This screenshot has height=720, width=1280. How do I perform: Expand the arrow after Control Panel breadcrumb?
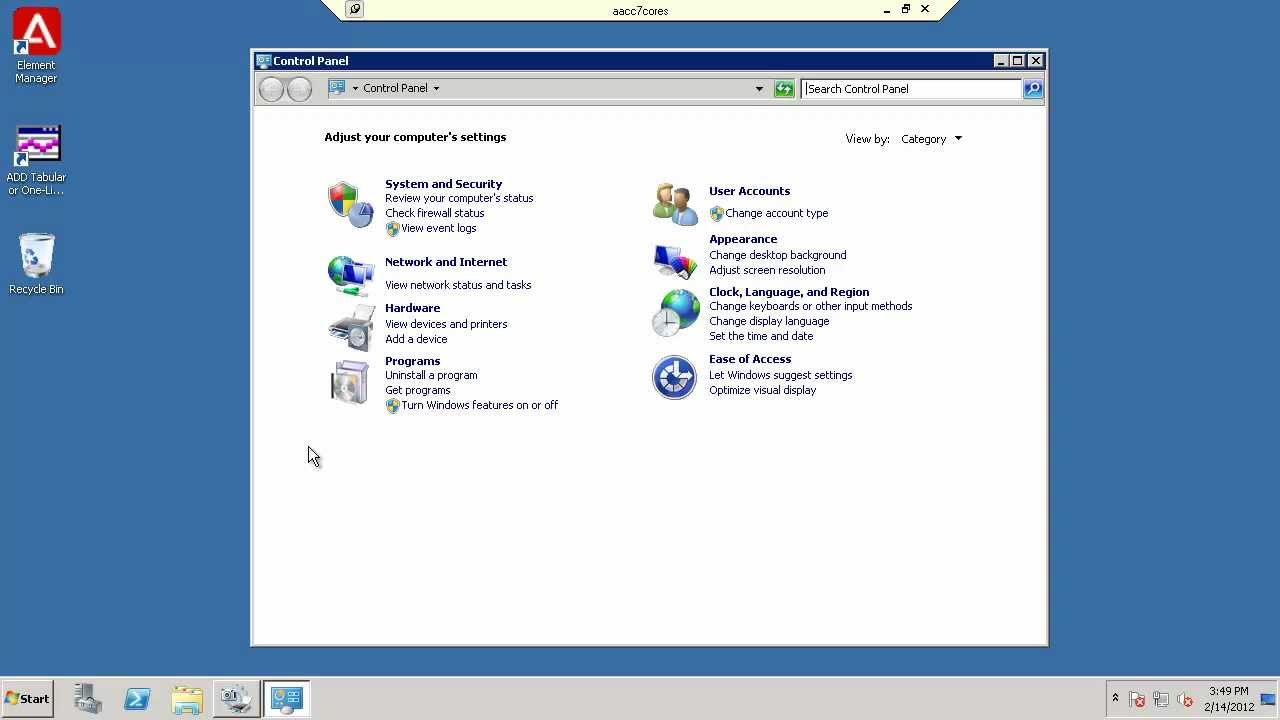coord(436,88)
